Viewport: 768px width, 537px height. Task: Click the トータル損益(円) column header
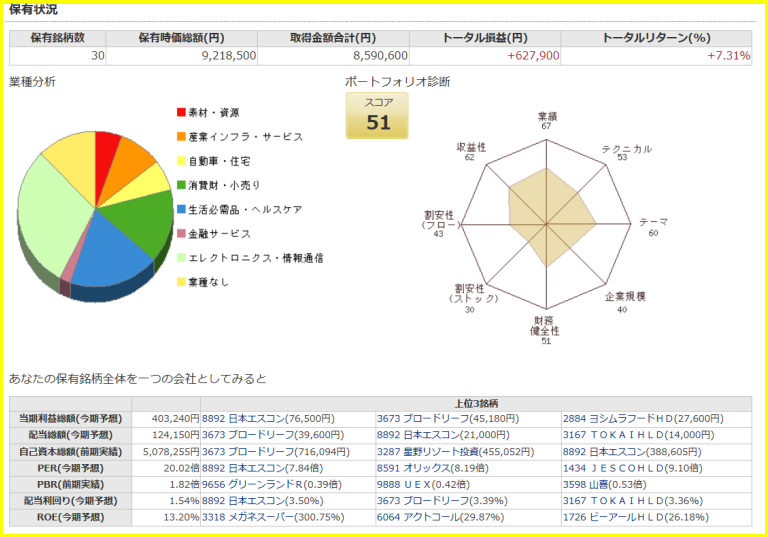pyautogui.click(x=485, y=38)
